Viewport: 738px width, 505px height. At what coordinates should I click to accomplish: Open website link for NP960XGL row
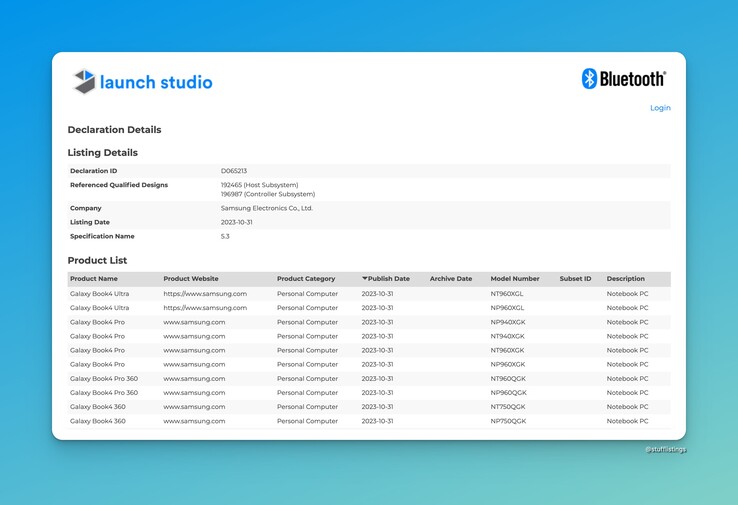tap(205, 308)
